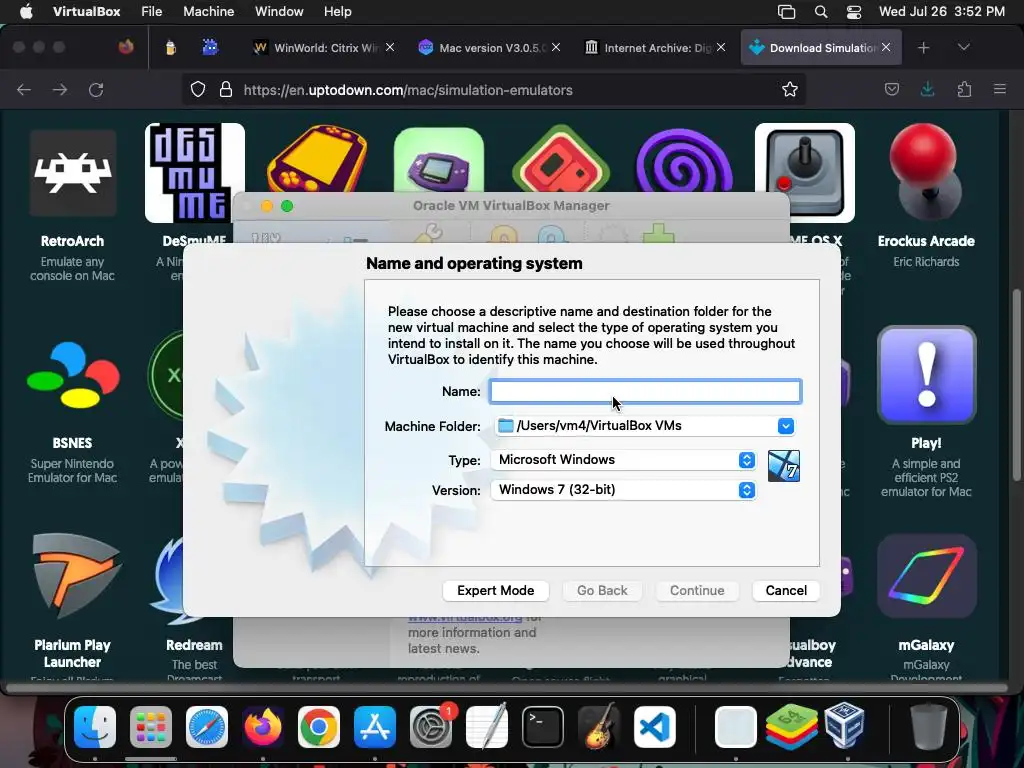
Task: Open a new browser tab
Action: click(923, 48)
